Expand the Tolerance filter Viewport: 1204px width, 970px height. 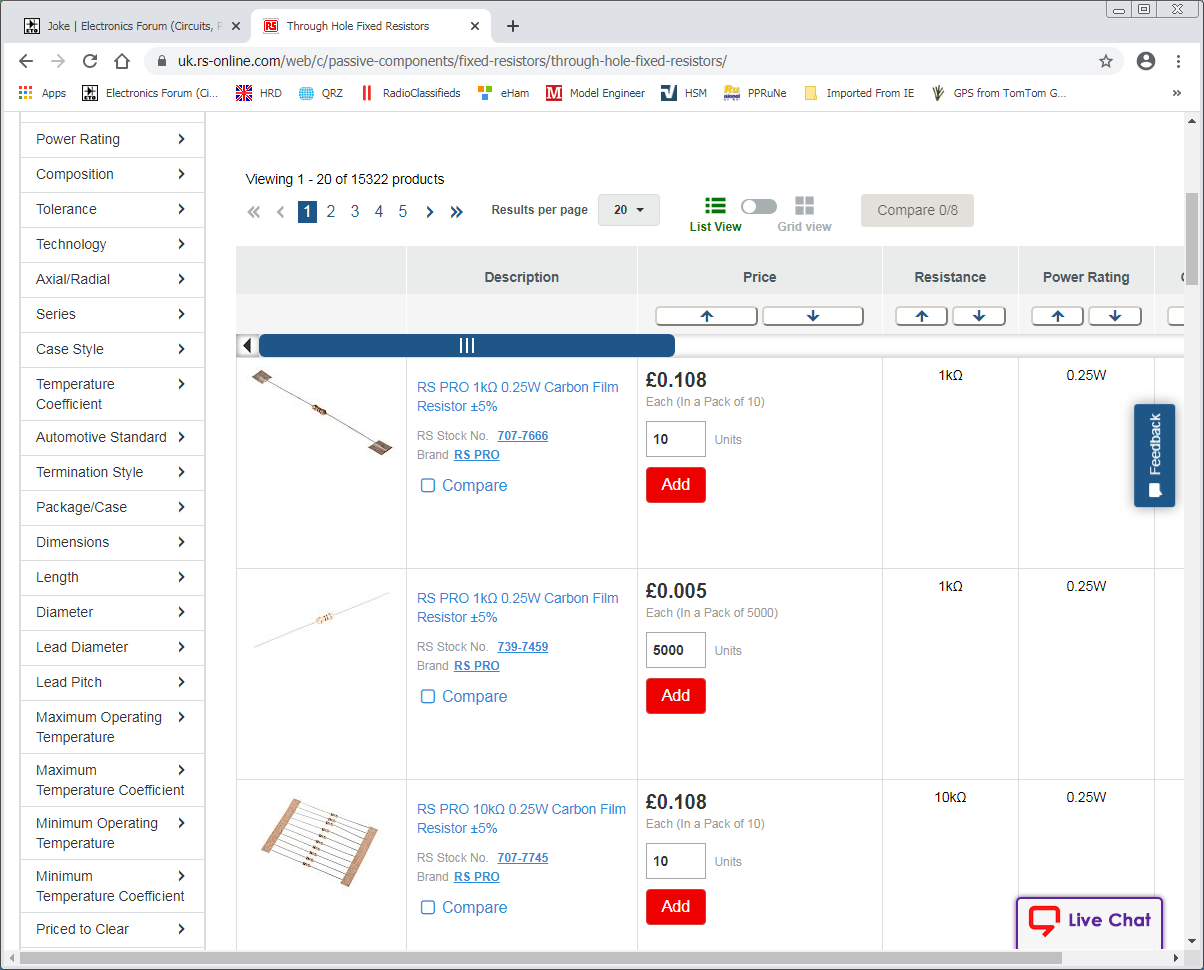click(112, 210)
